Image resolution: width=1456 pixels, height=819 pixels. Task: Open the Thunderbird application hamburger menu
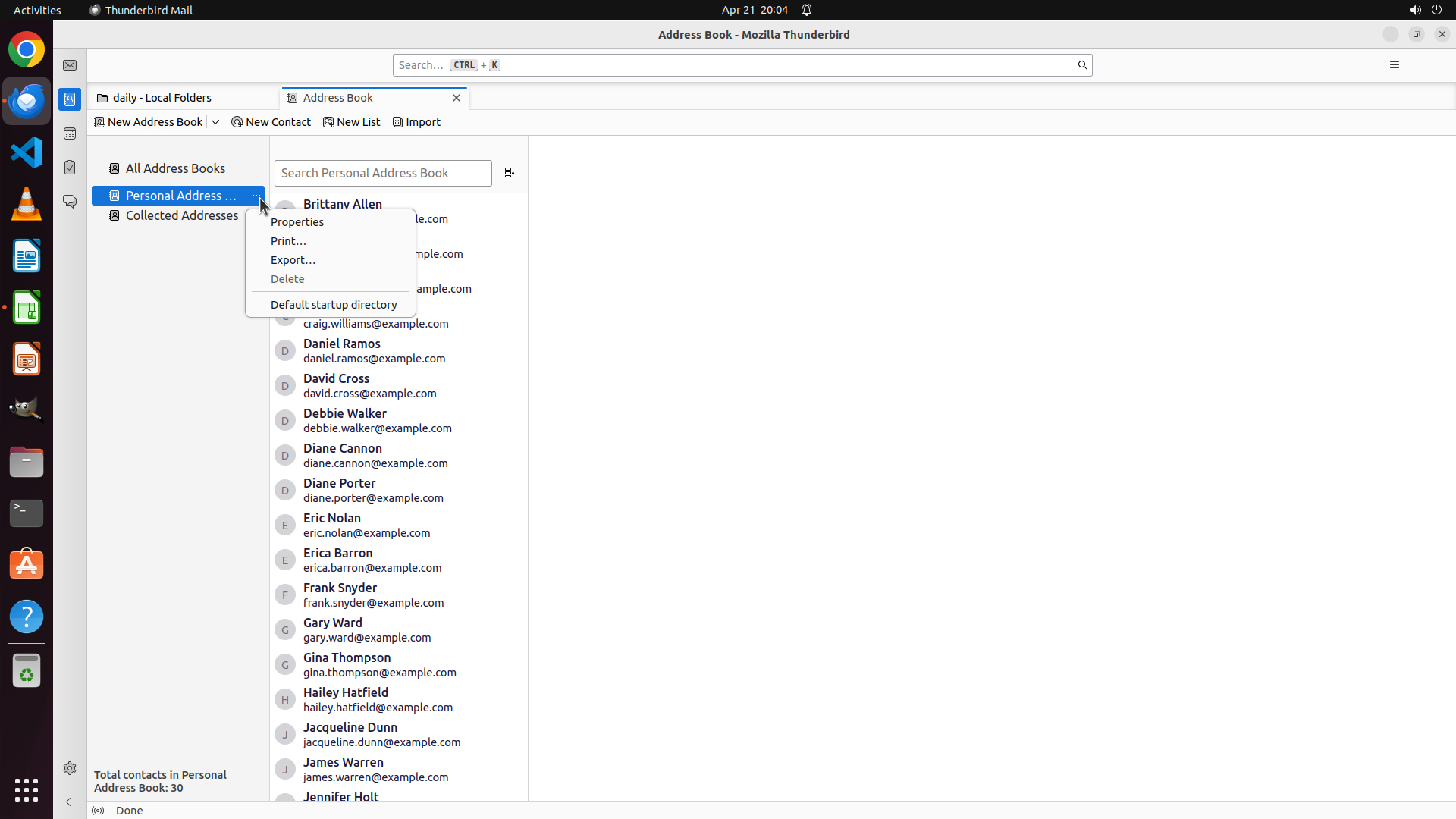click(x=1394, y=65)
